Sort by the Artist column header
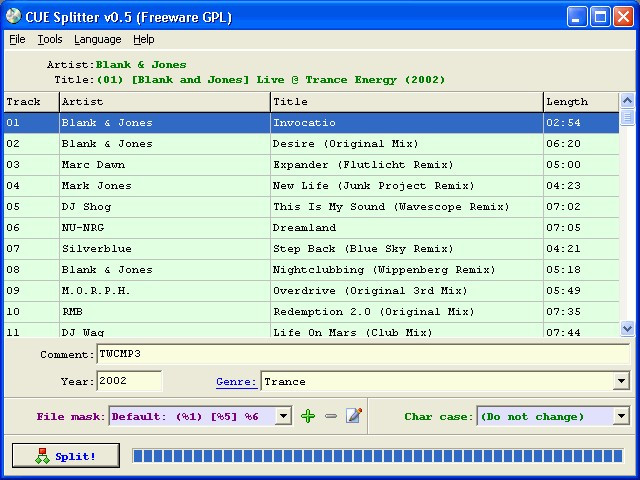Screen dimensions: 640x480 coord(165,102)
